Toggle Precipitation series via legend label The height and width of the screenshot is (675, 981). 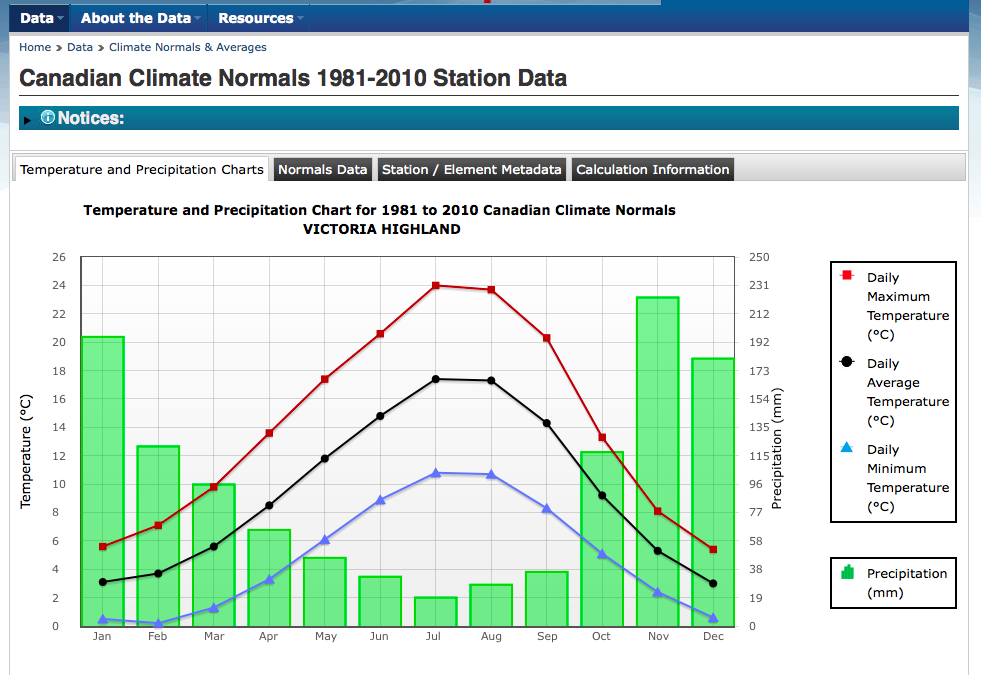click(x=906, y=582)
